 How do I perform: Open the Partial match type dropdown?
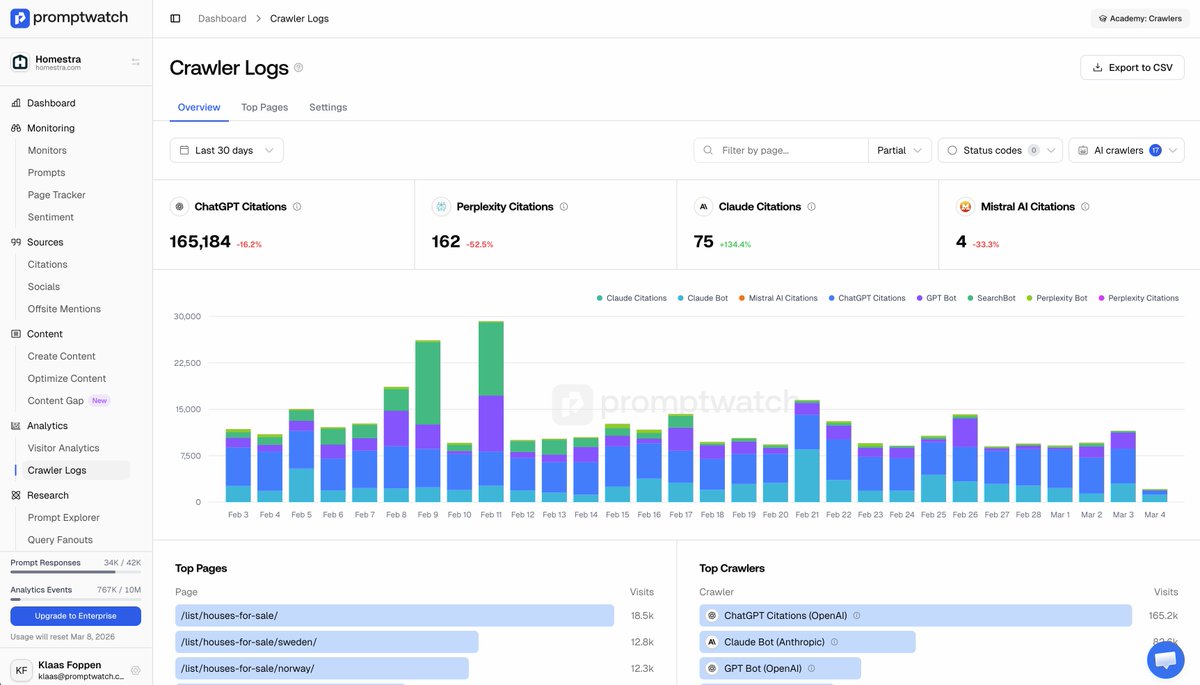point(900,150)
